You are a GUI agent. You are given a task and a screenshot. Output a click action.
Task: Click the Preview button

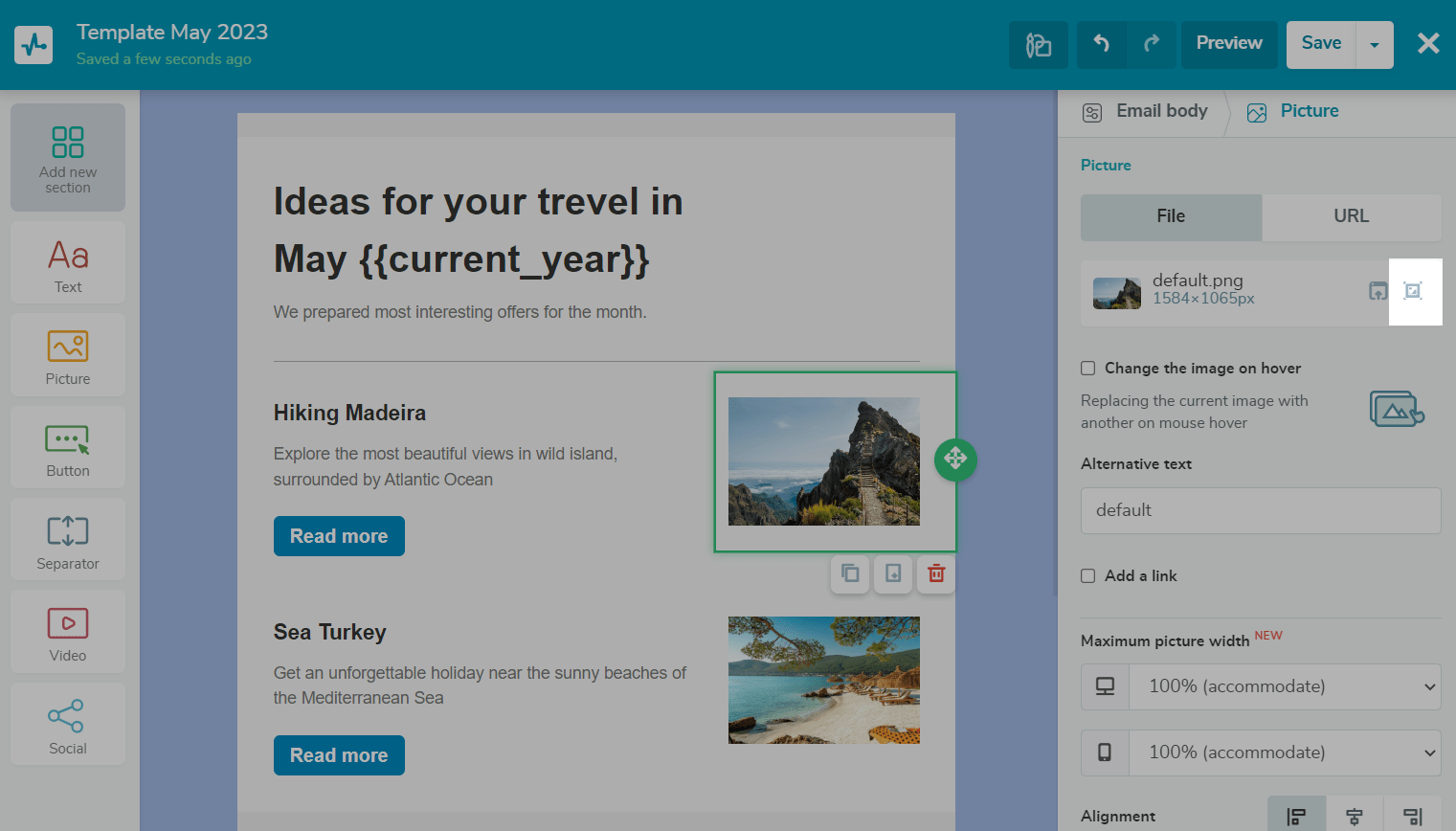1229,44
